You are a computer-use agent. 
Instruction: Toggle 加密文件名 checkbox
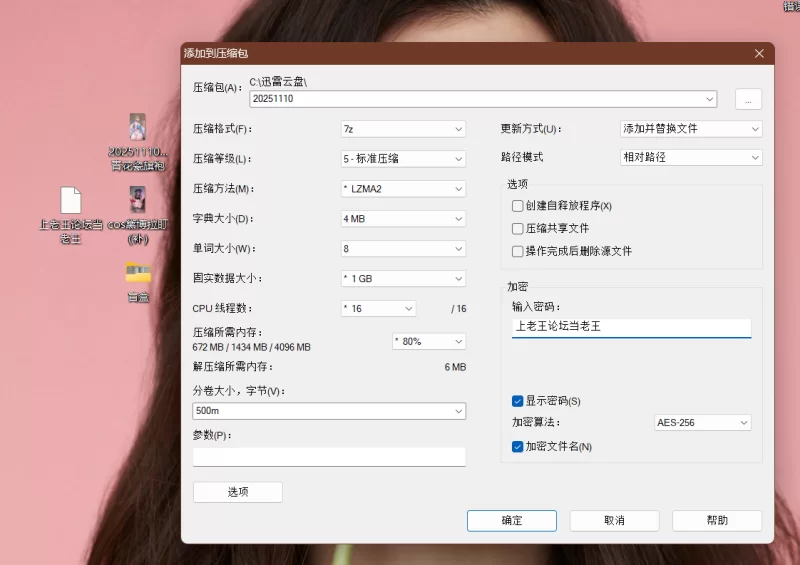click(518, 447)
